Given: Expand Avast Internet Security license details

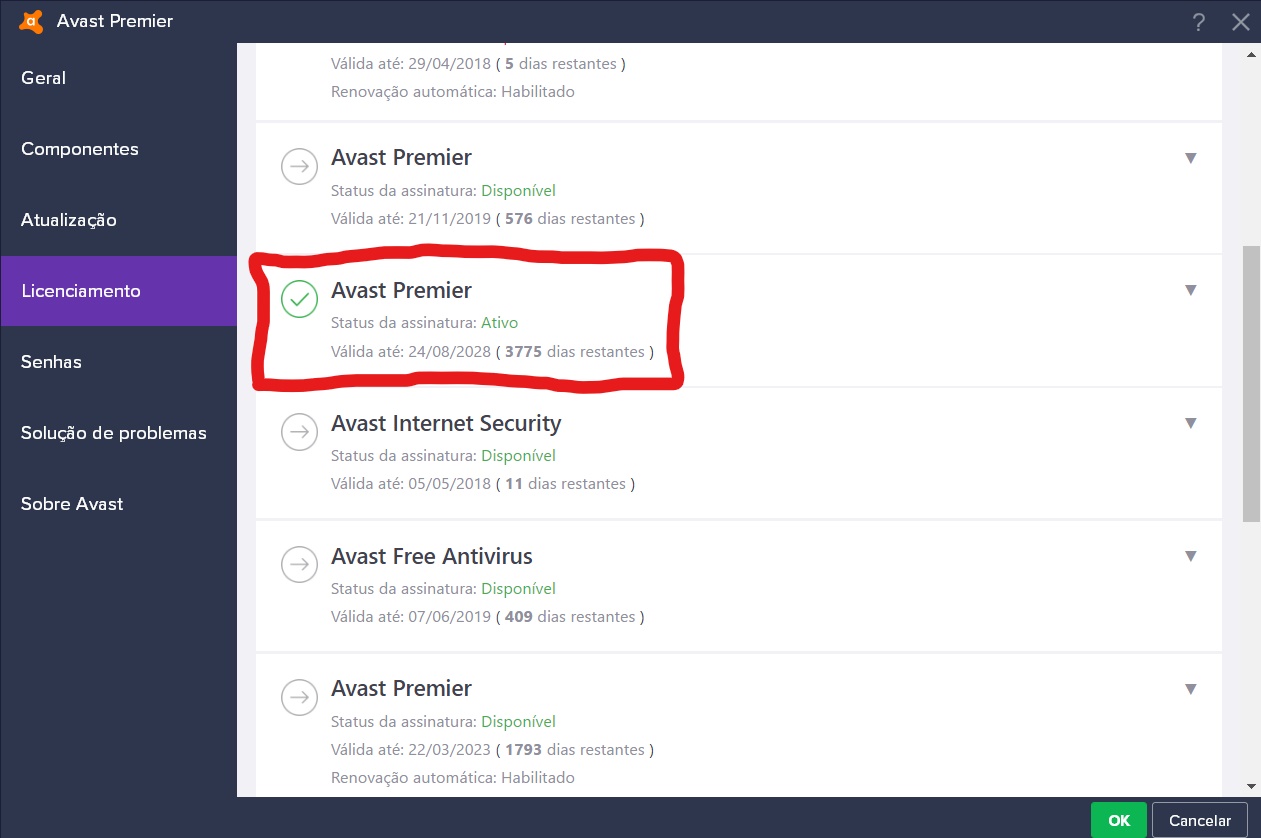Looking at the screenshot, I should (1190, 424).
